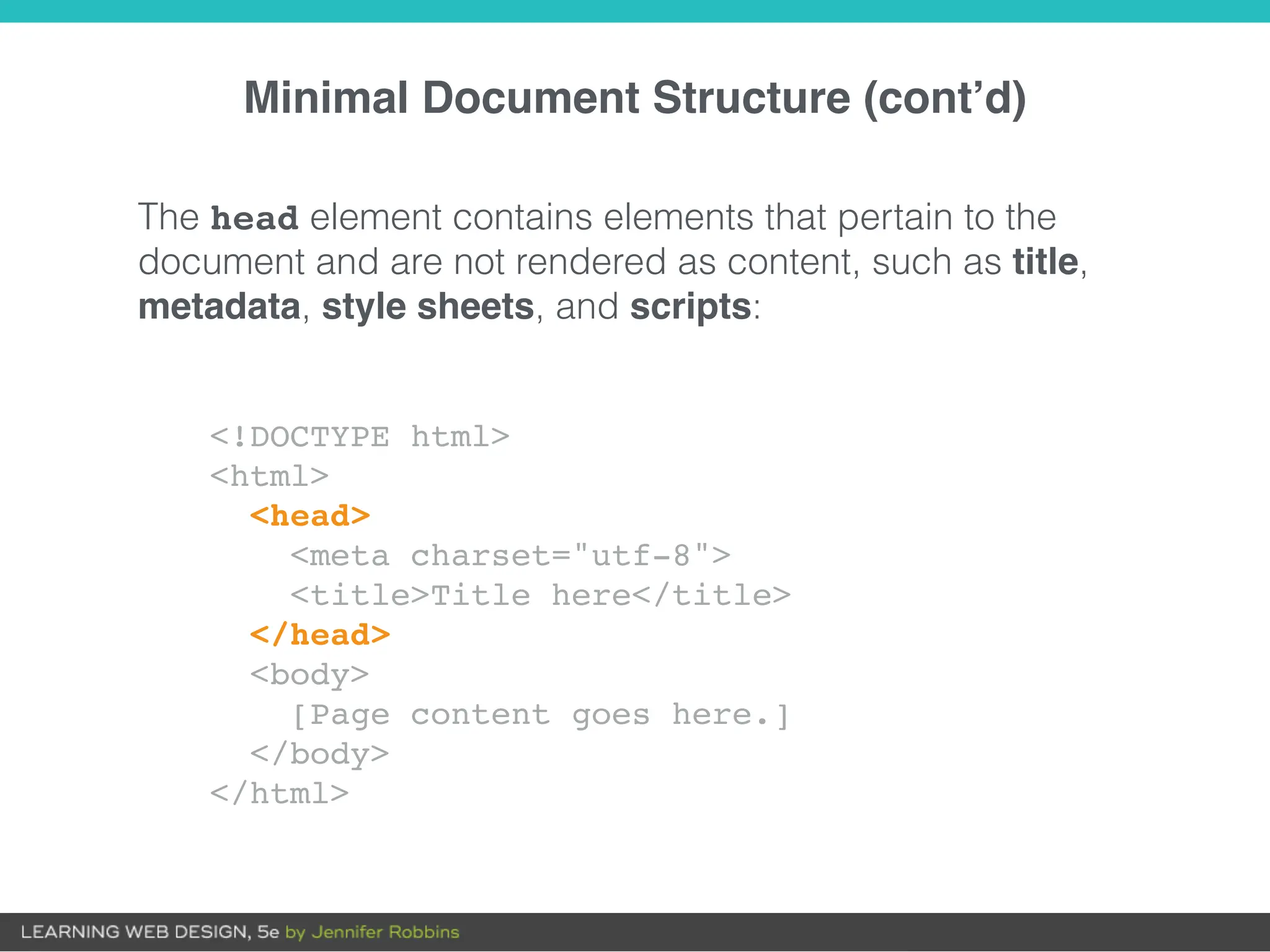
Task: Click the bold word 'metadata'
Action: pyautogui.click(x=220, y=306)
